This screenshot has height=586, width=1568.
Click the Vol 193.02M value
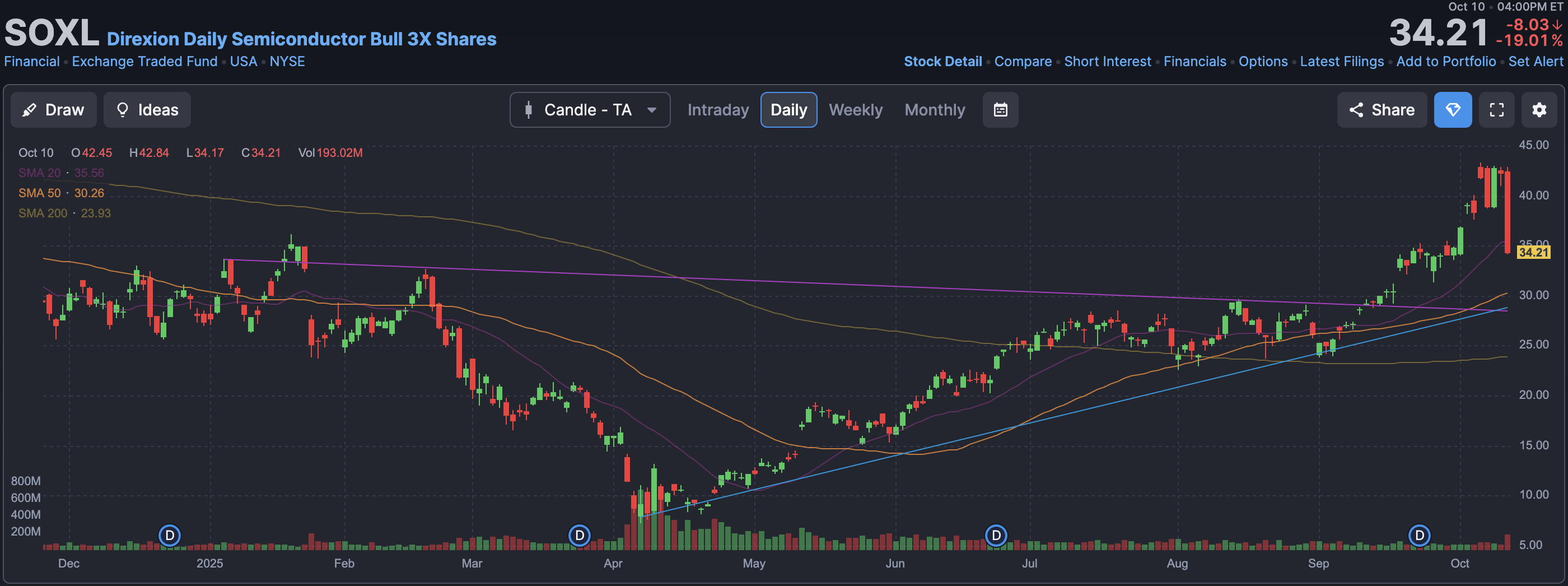click(x=330, y=153)
